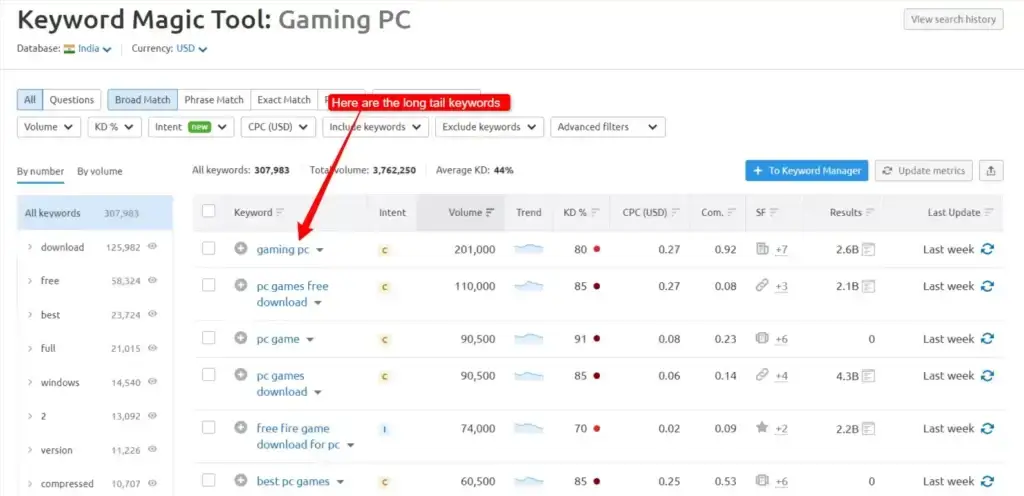The height and width of the screenshot is (496, 1024).
Task: Open Advanced filters dropdown
Action: point(608,127)
